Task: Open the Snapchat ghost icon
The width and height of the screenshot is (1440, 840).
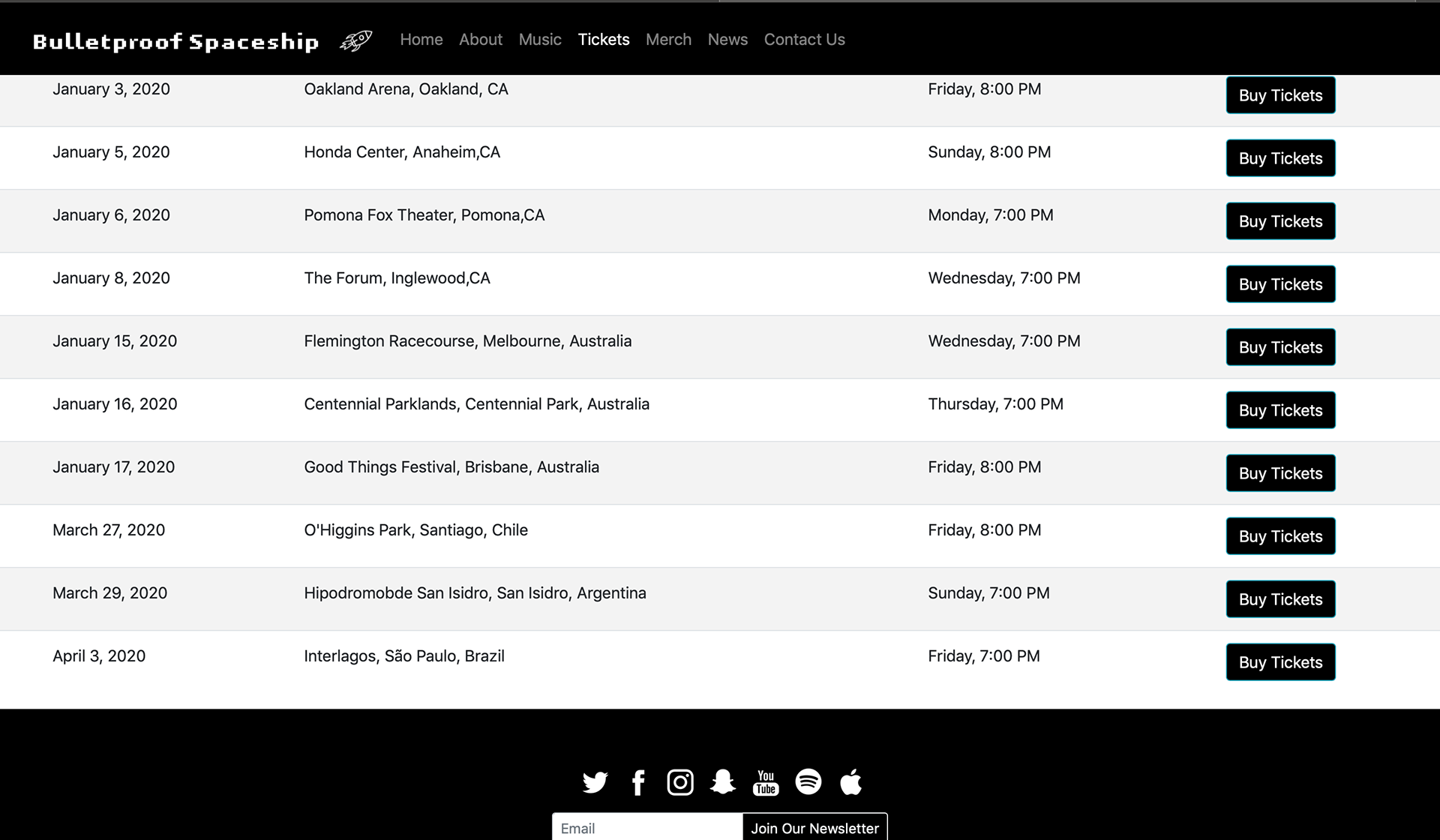Action: (x=723, y=781)
